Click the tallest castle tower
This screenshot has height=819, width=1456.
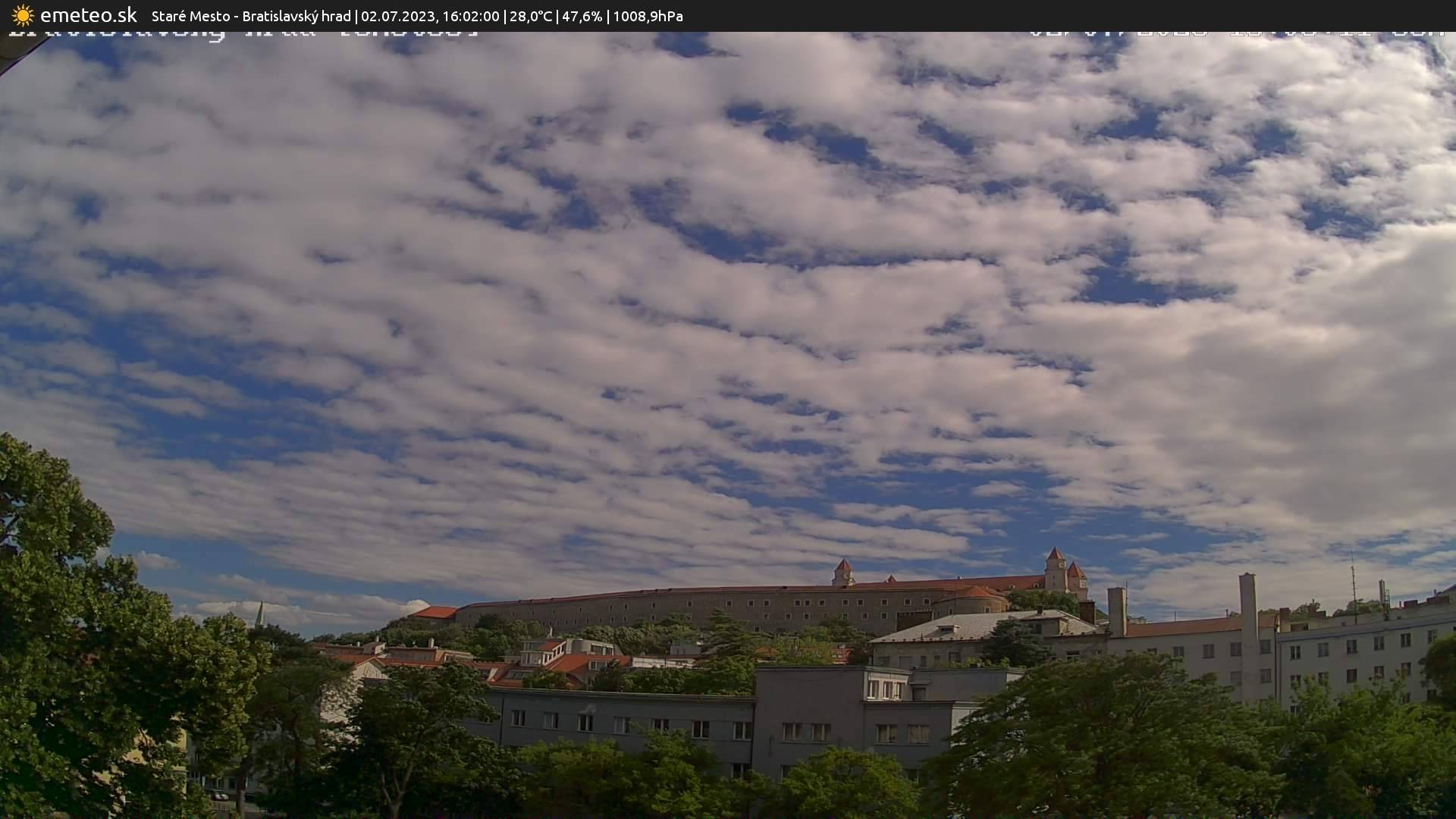tap(1055, 570)
